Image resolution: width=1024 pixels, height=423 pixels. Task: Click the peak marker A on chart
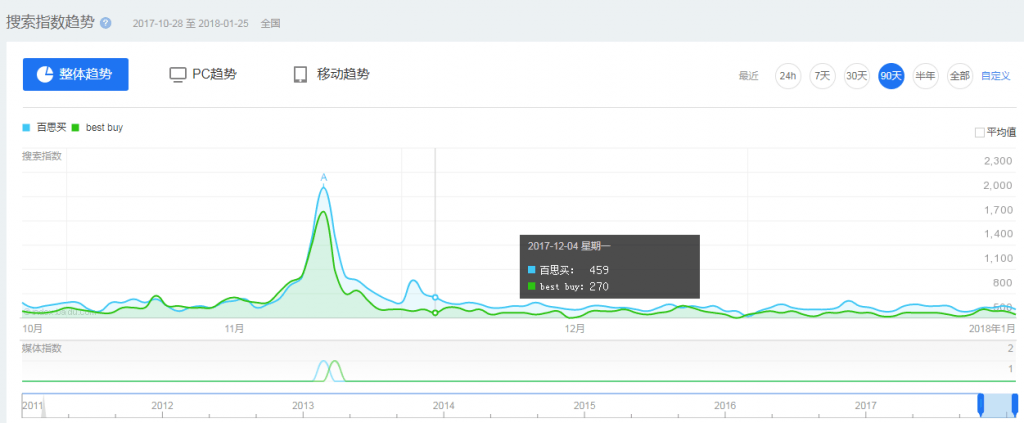click(x=324, y=178)
